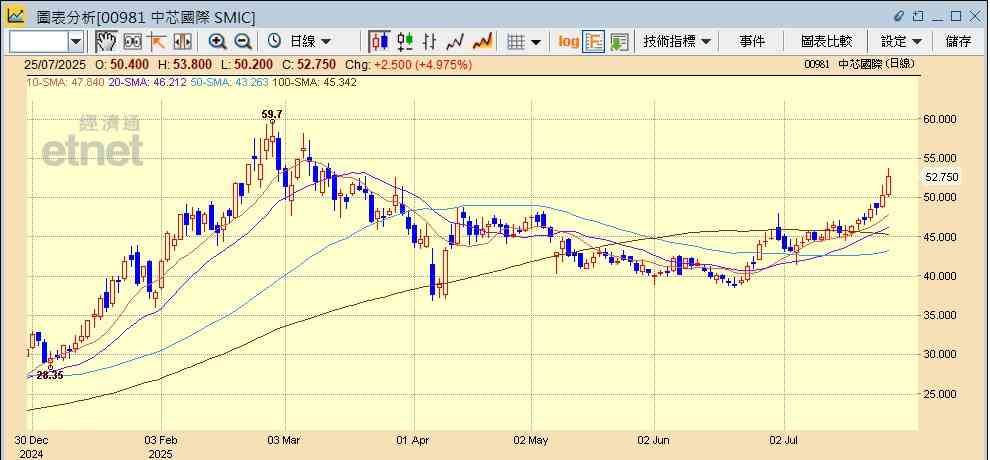This screenshot has height=460, width=990.
Task: Click the split chart panes icon
Action: pos(182,42)
